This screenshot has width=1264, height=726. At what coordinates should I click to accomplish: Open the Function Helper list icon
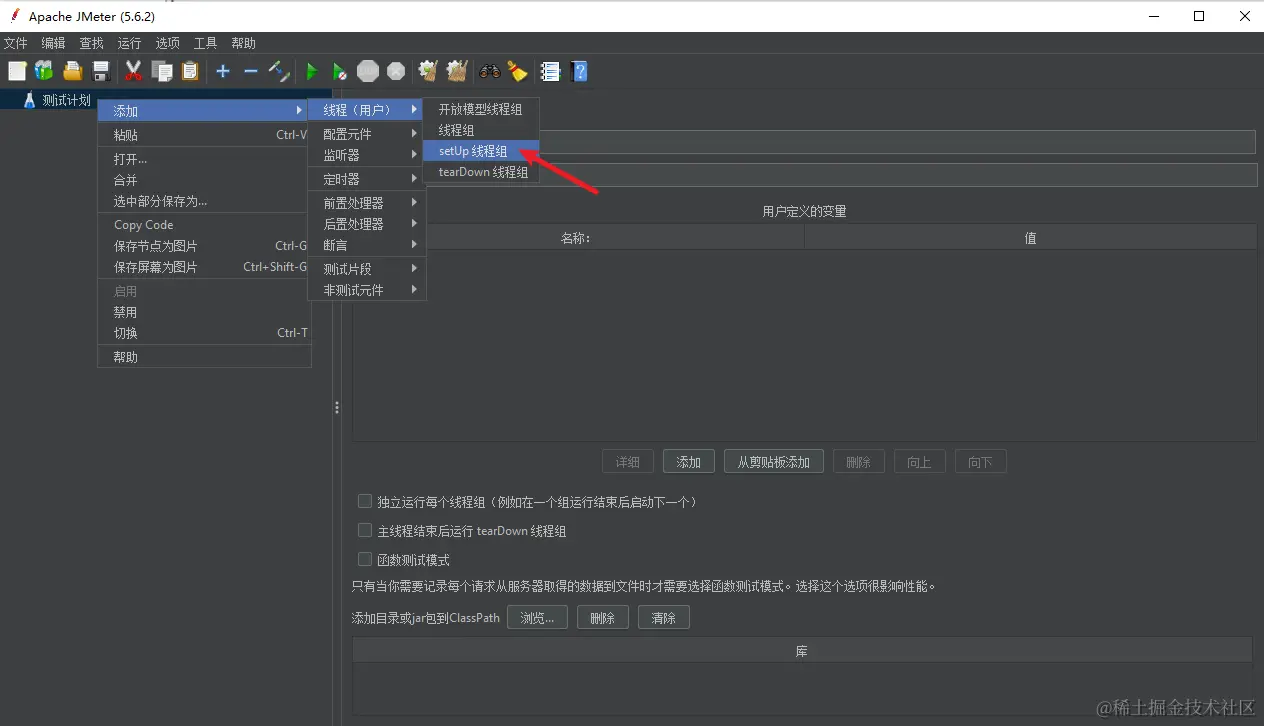[x=550, y=71]
